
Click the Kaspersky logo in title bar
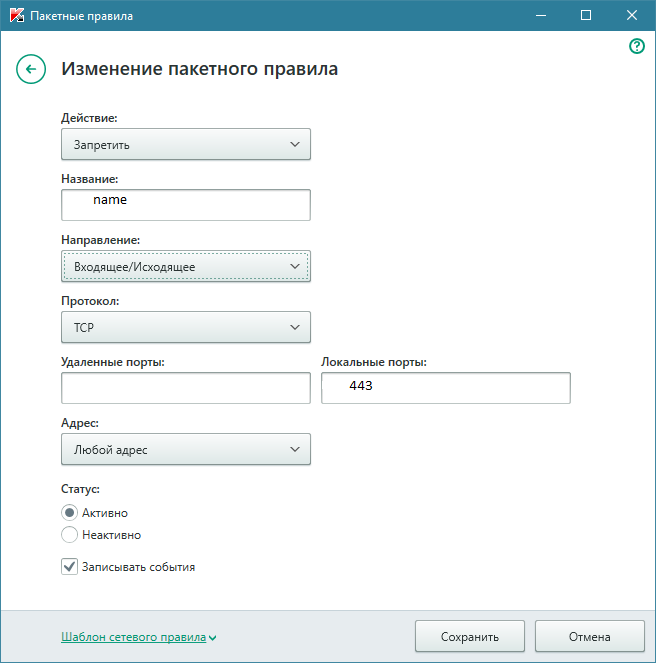point(17,16)
